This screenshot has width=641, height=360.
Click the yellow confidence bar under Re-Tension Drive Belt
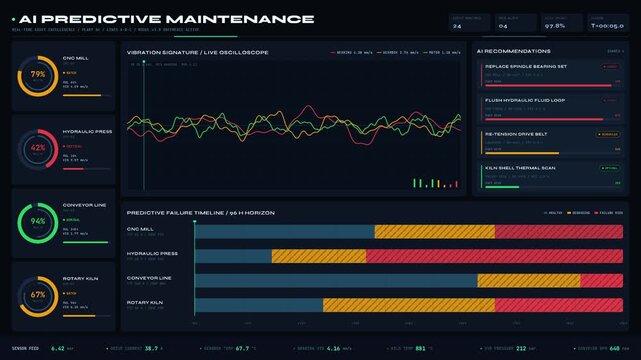click(522, 153)
